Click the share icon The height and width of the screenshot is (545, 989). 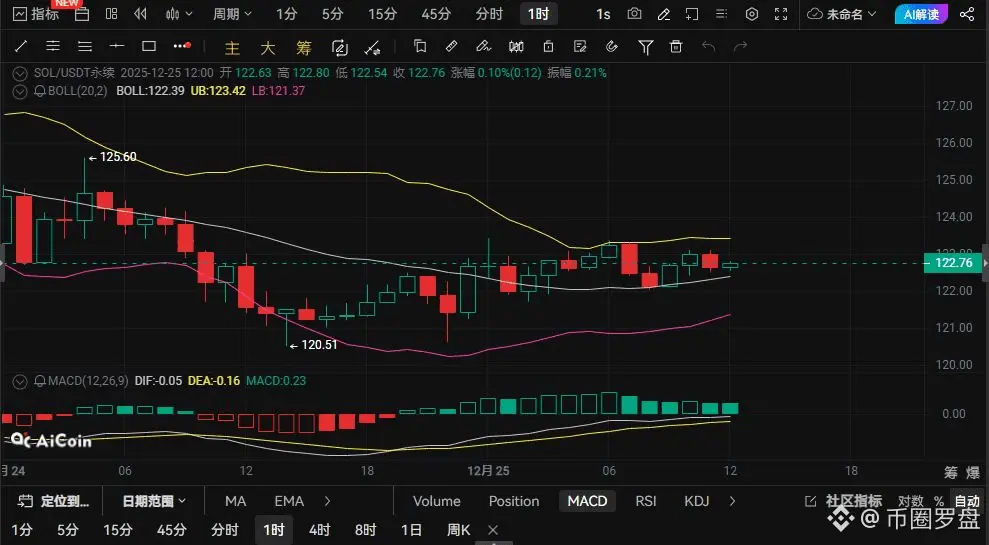(x=966, y=14)
